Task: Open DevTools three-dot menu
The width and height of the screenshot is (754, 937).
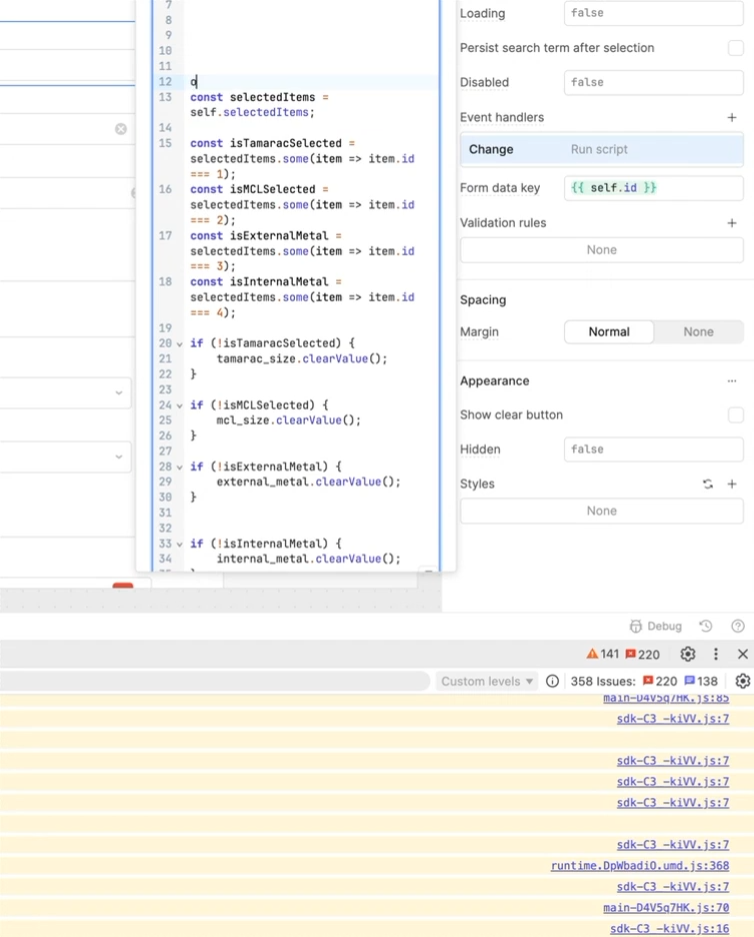Action: point(716,654)
